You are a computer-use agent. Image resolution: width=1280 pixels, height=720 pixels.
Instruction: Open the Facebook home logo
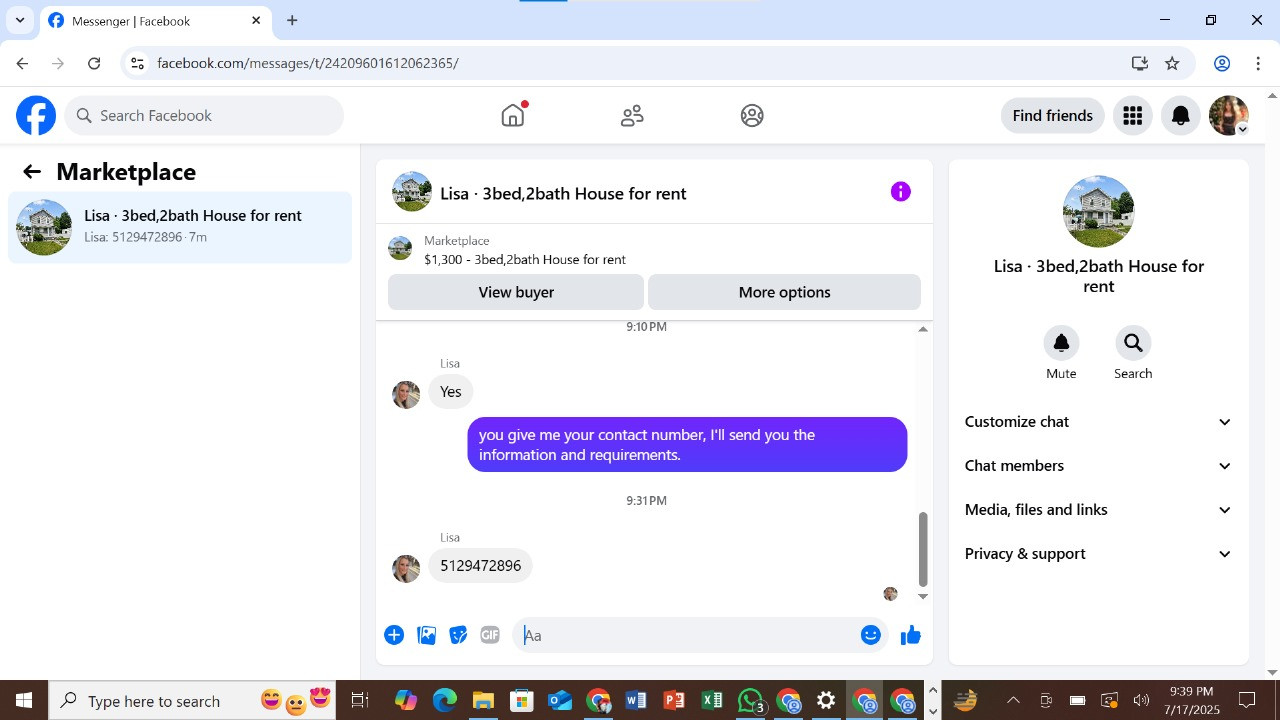[x=36, y=116]
